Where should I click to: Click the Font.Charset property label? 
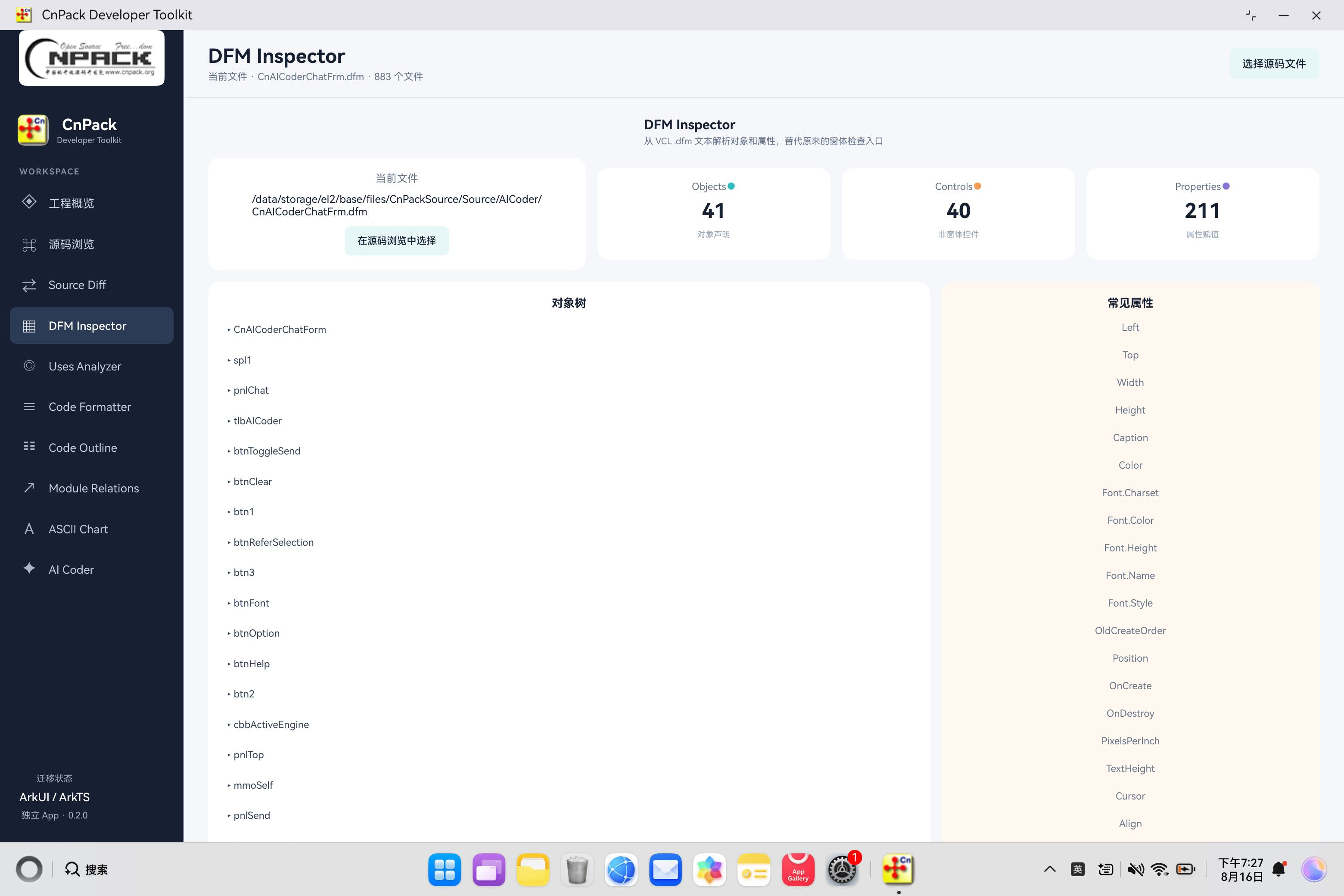coord(1130,492)
